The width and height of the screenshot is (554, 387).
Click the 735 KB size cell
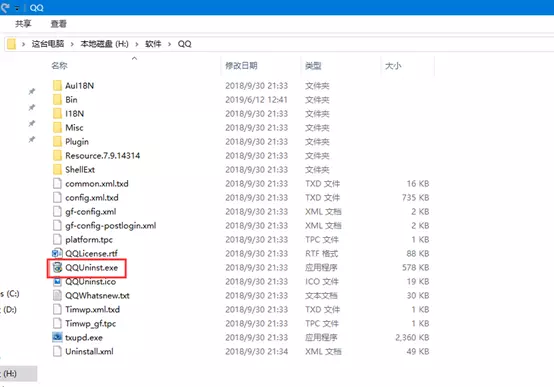[416, 198]
